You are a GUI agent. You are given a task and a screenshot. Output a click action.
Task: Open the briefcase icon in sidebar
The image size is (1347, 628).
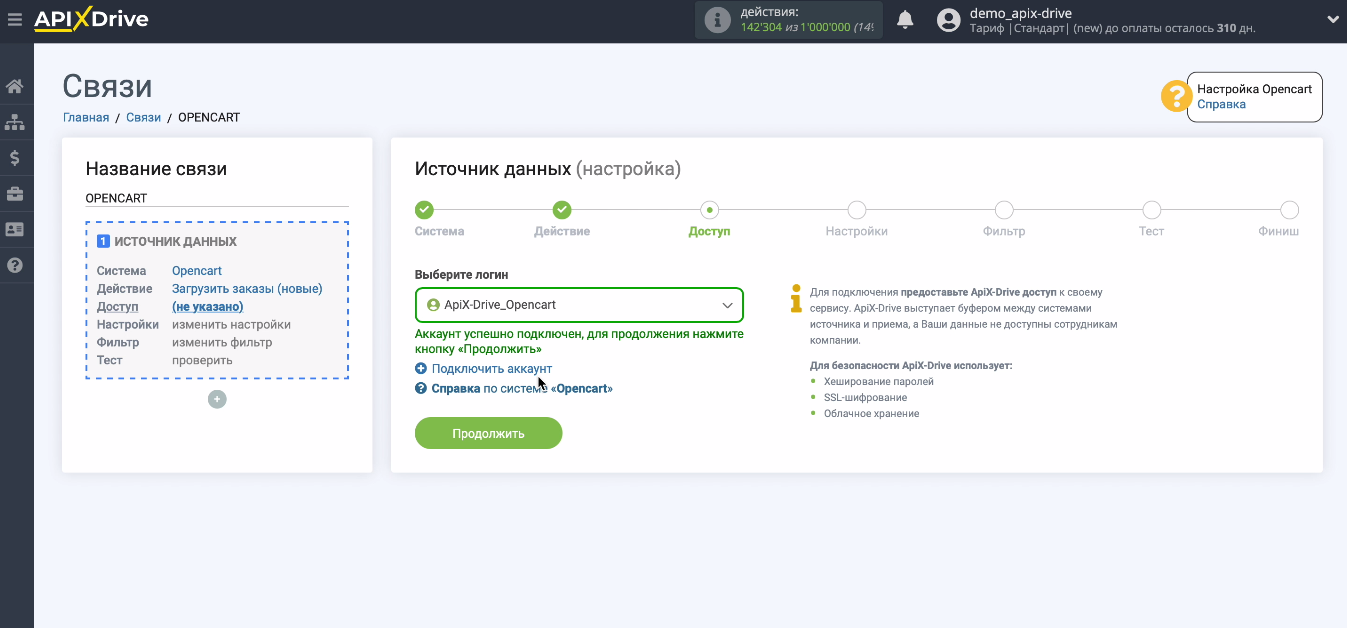15,193
